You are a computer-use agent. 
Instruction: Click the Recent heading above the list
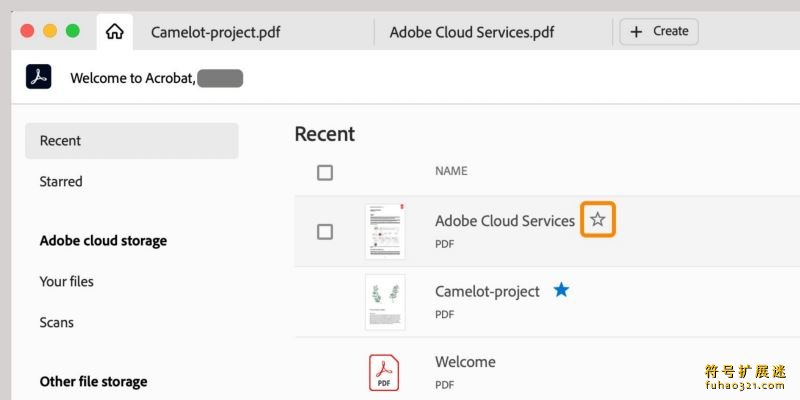pos(324,134)
